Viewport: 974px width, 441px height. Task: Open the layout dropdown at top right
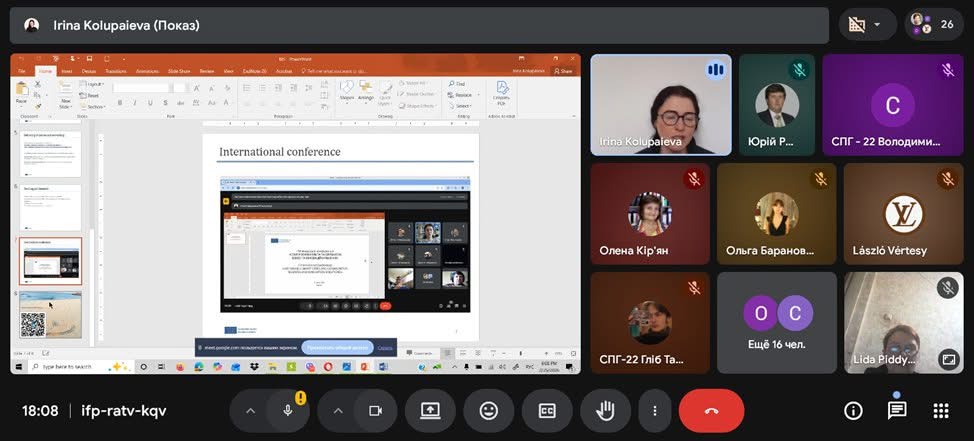tap(867, 25)
